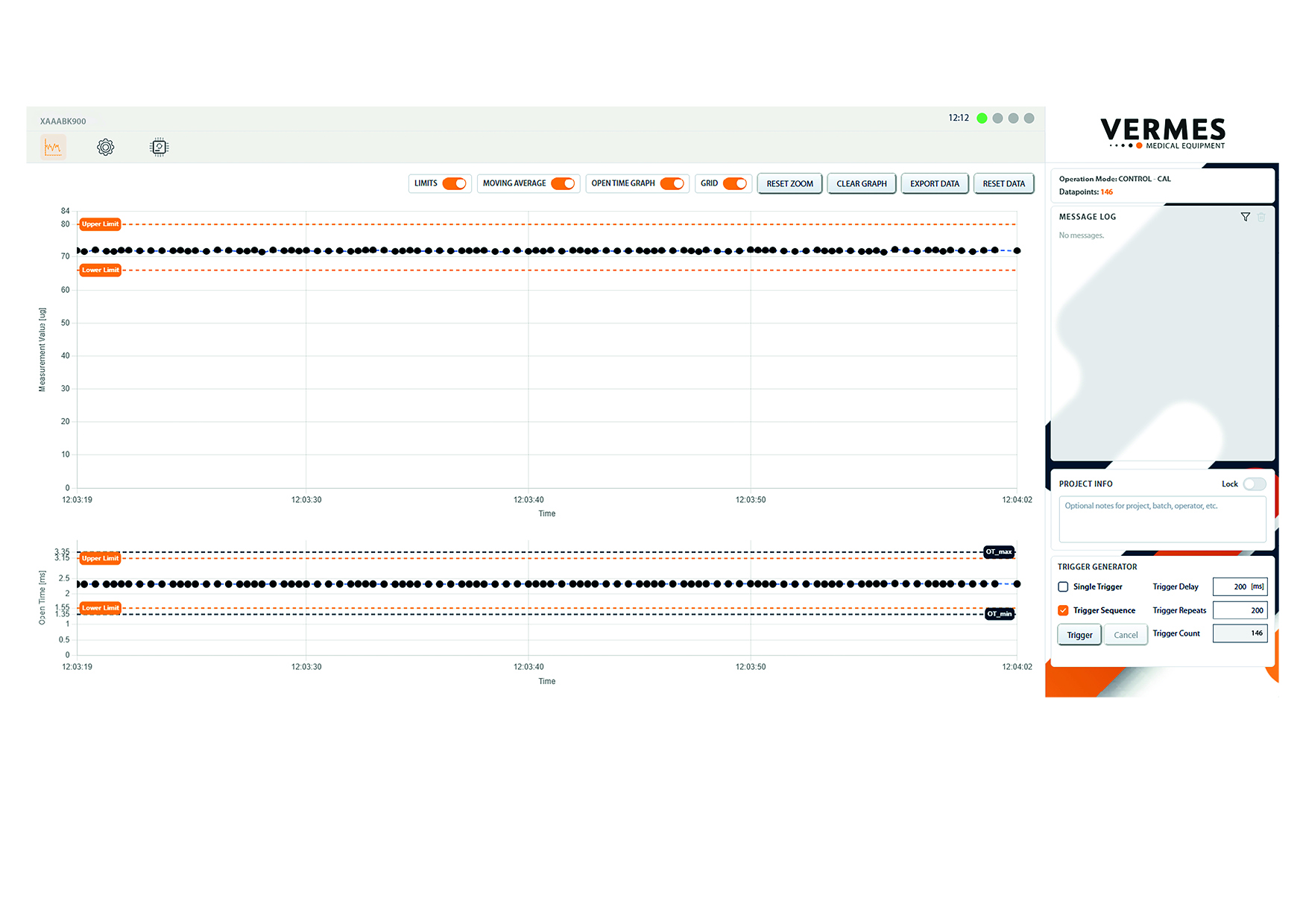Check the Single Trigger checkbox
Image resolution: width=1303 pixels, height=924 pixels.
coord(1063,587)
